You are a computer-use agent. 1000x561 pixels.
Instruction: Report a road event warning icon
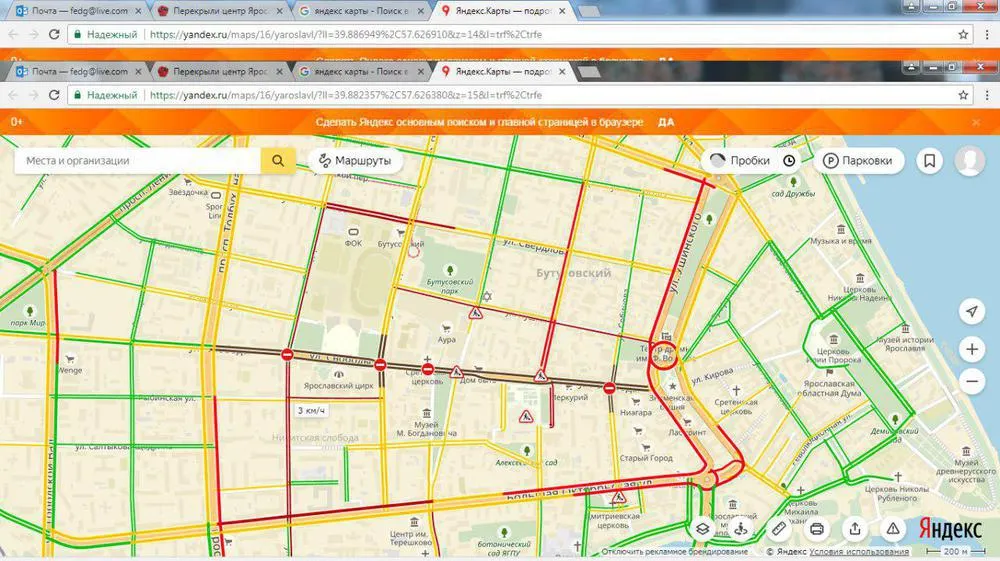coord(893,528)
